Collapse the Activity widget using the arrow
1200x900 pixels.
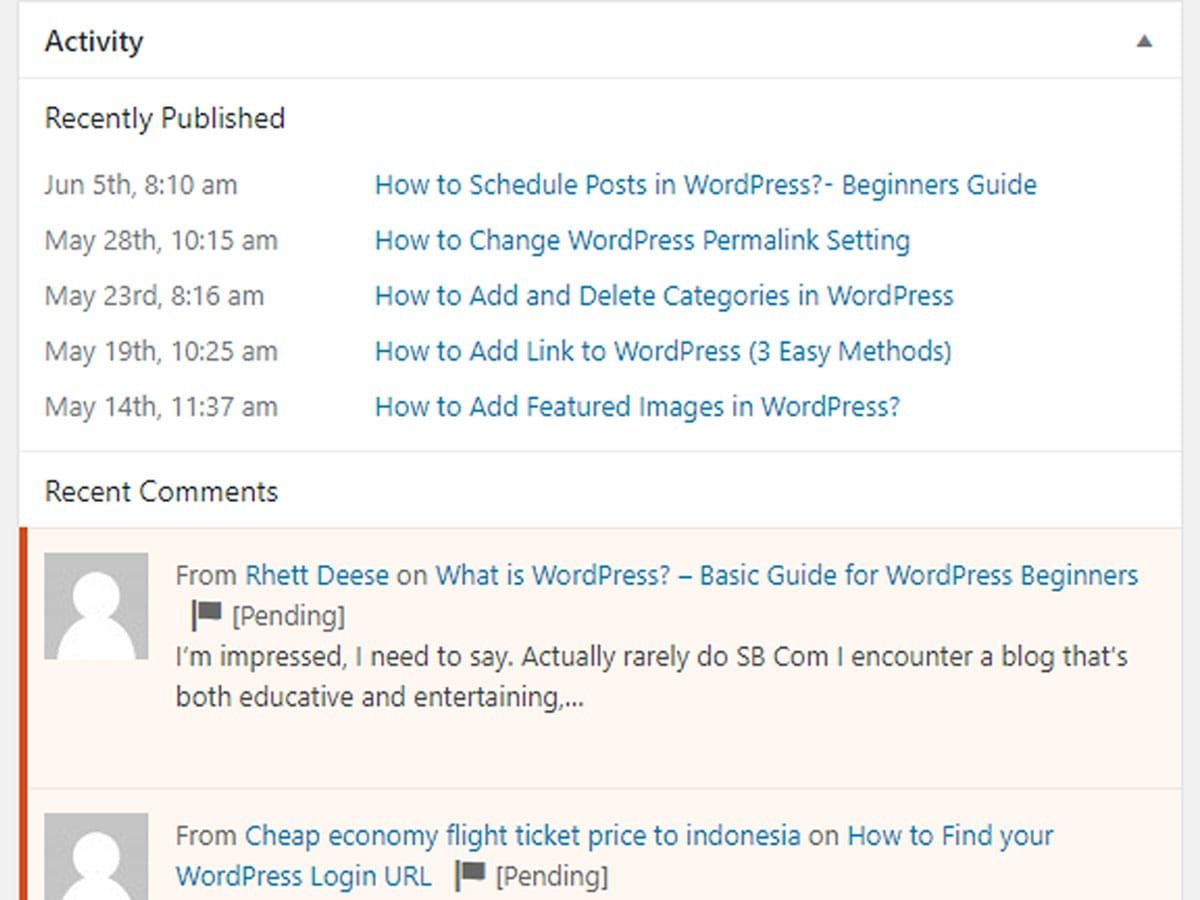tap(1145, 42)
